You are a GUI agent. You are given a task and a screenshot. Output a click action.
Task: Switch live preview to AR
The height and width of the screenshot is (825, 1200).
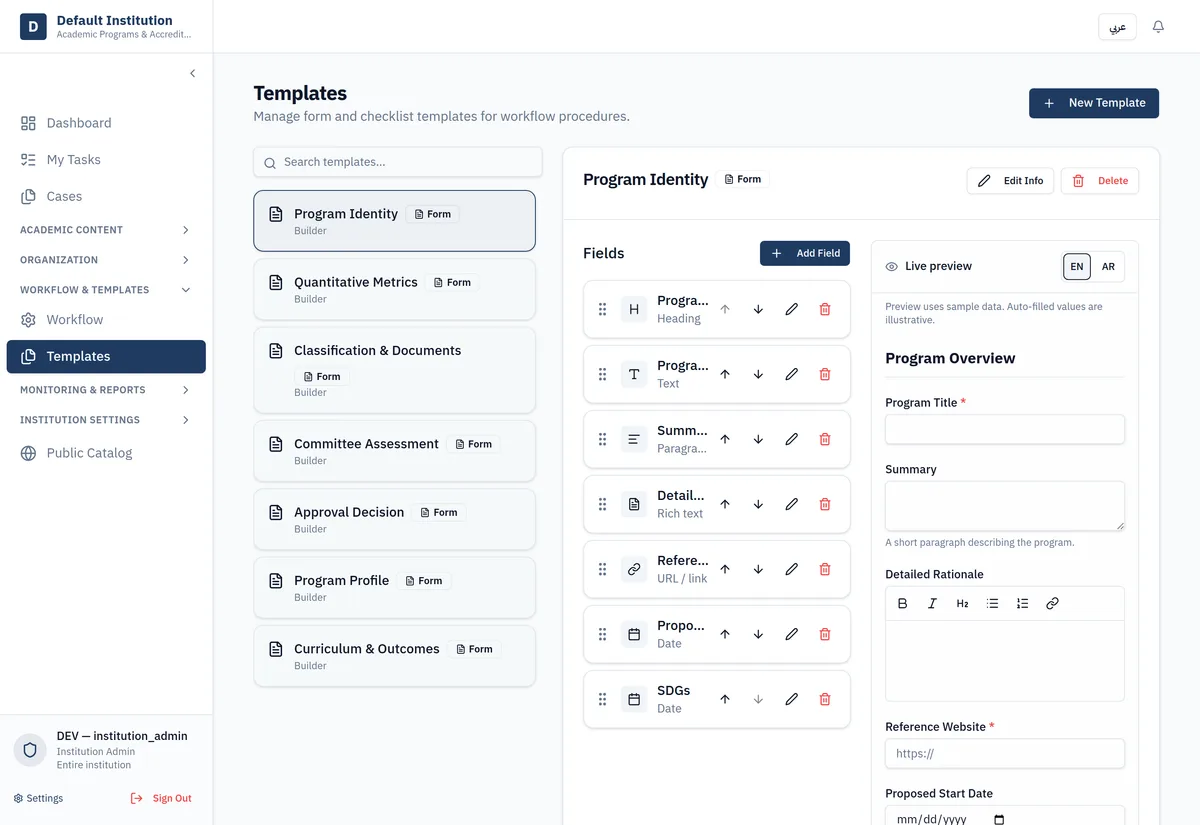tap(1108, 267)
